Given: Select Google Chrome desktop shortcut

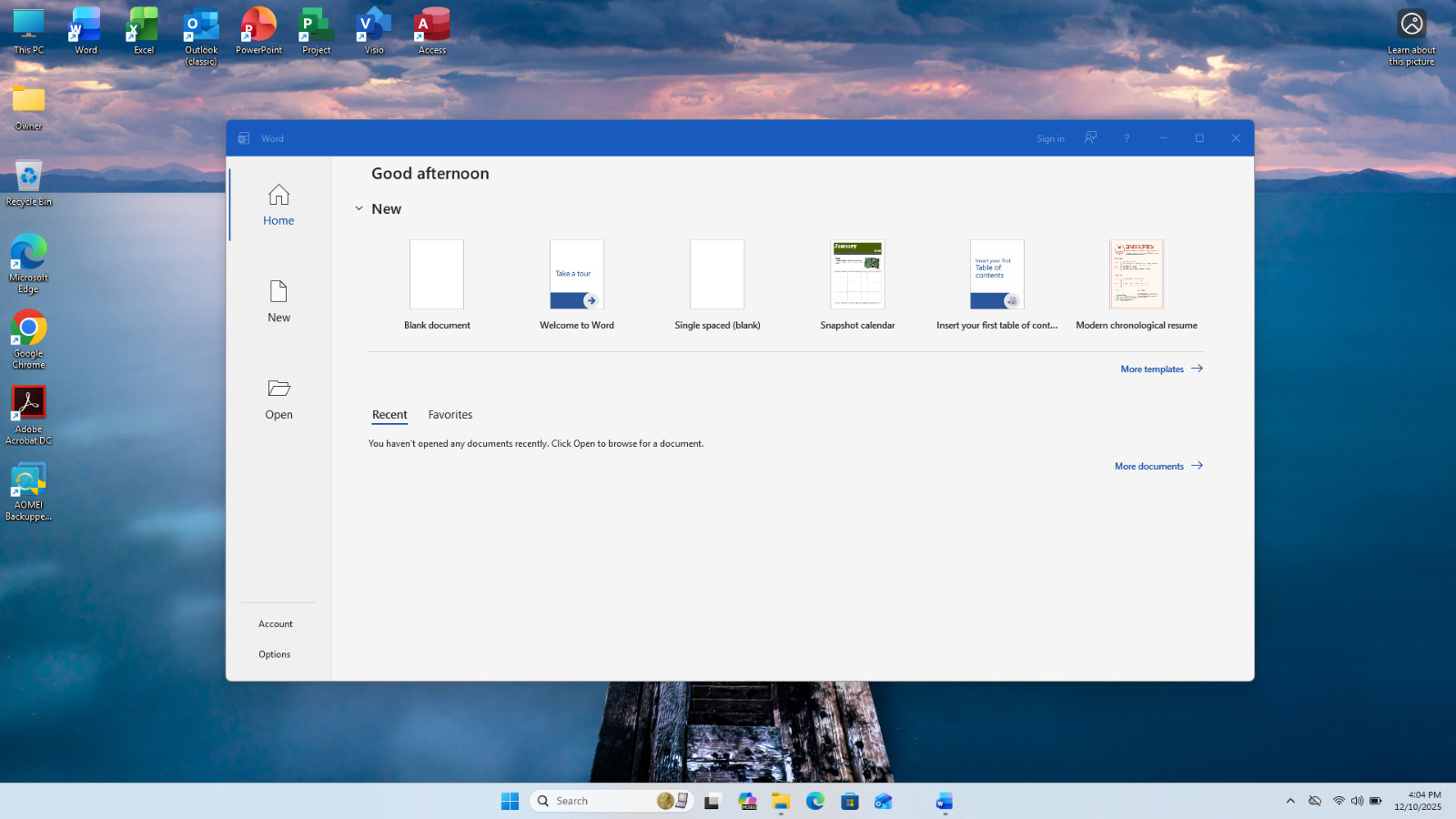Looking at the screenshot, I should tap(28, 339).
